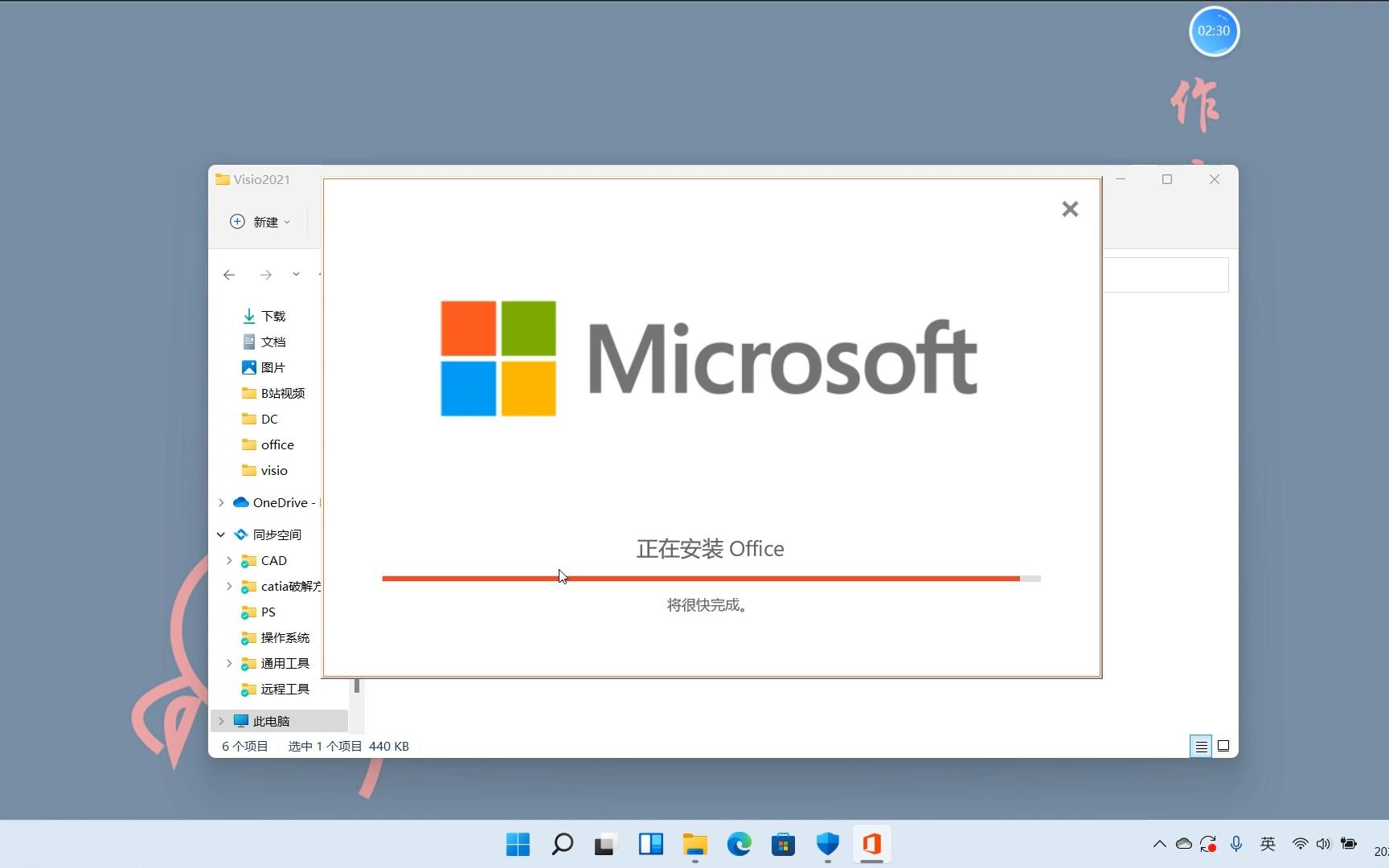The image size is (1389, 868).
Task: Select 此电脑 in the navigation pane
Action: click(x=261, y=721)
